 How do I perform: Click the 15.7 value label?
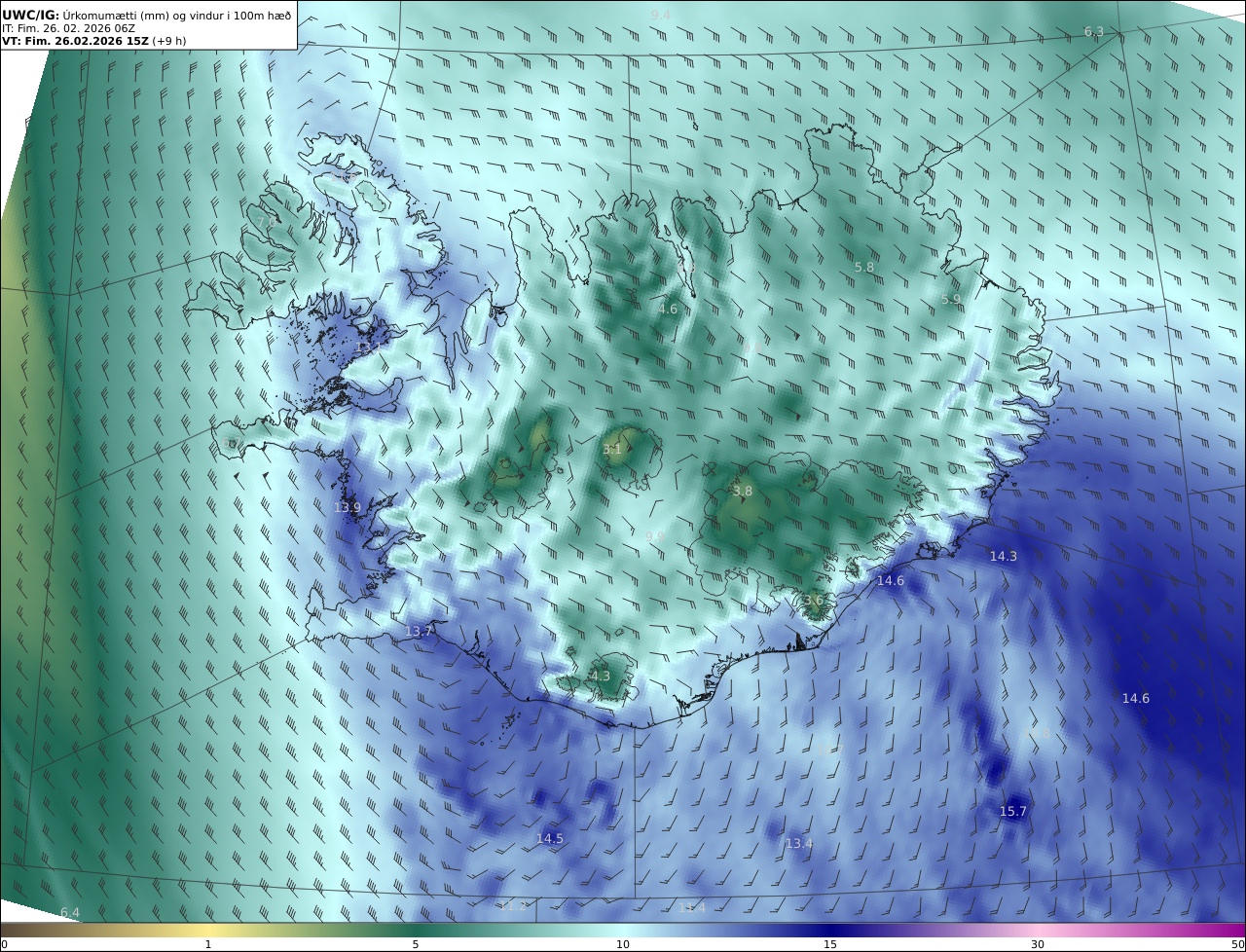[1013, 812]
